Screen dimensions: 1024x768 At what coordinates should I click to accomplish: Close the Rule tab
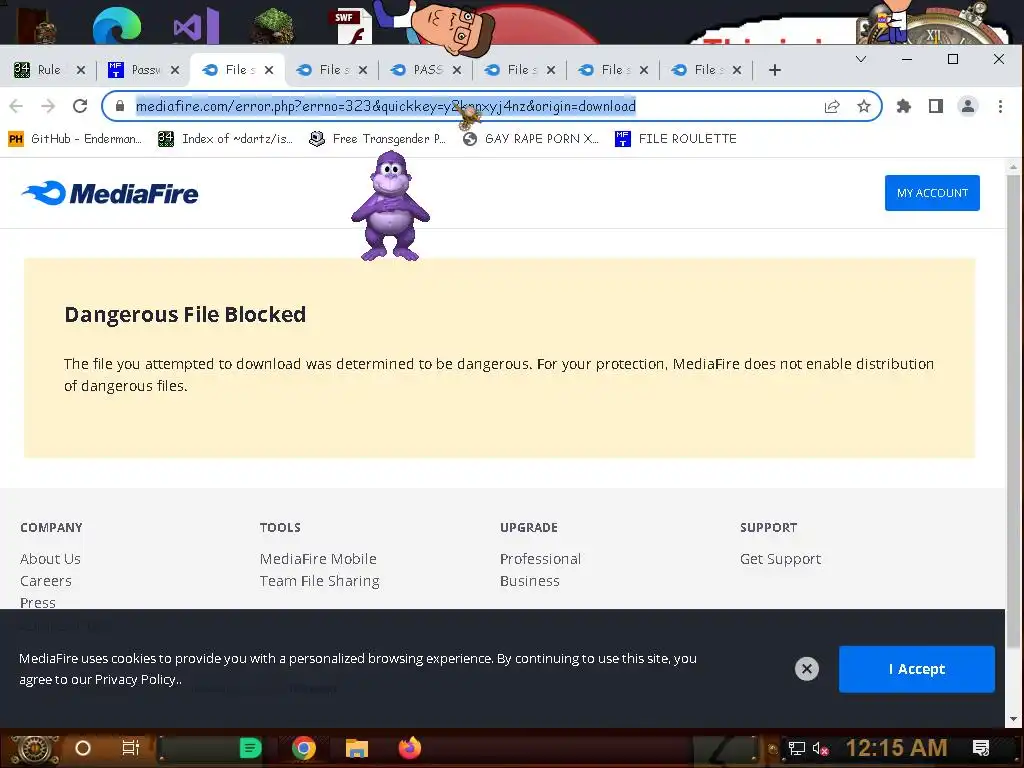point(81,70)
